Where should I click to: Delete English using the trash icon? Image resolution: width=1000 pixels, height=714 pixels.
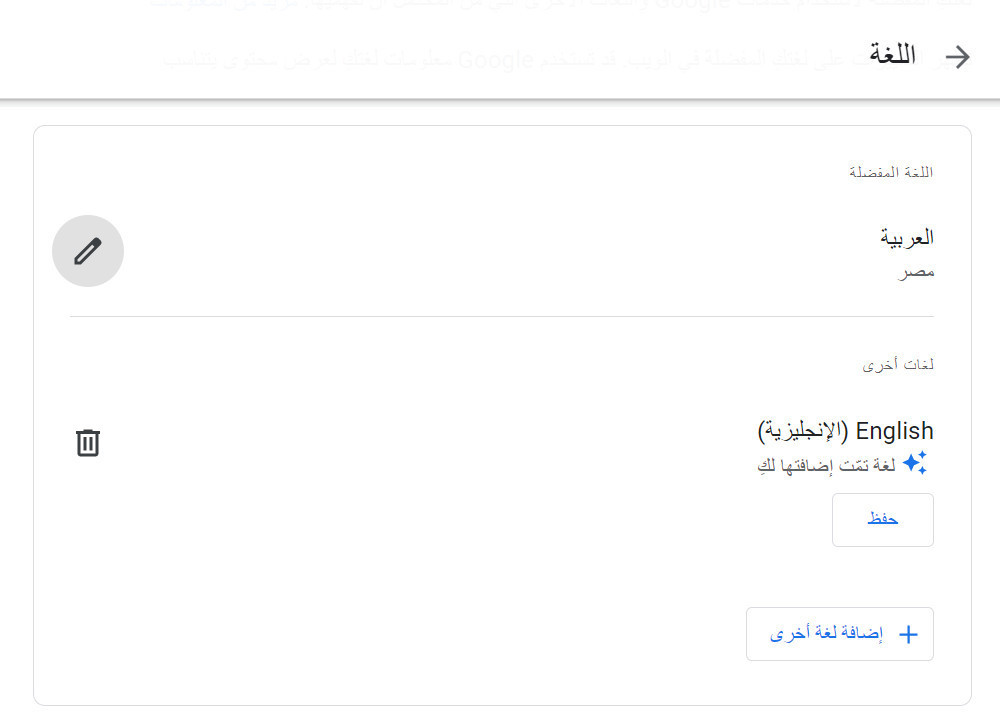(x=88, y=442)
